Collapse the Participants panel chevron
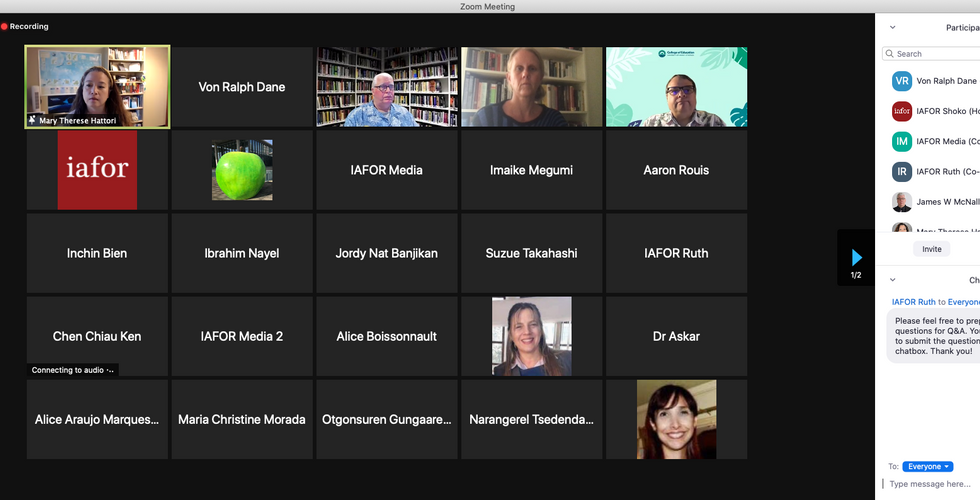This screenshot has width=980, height=500. [x=892, y=28]
